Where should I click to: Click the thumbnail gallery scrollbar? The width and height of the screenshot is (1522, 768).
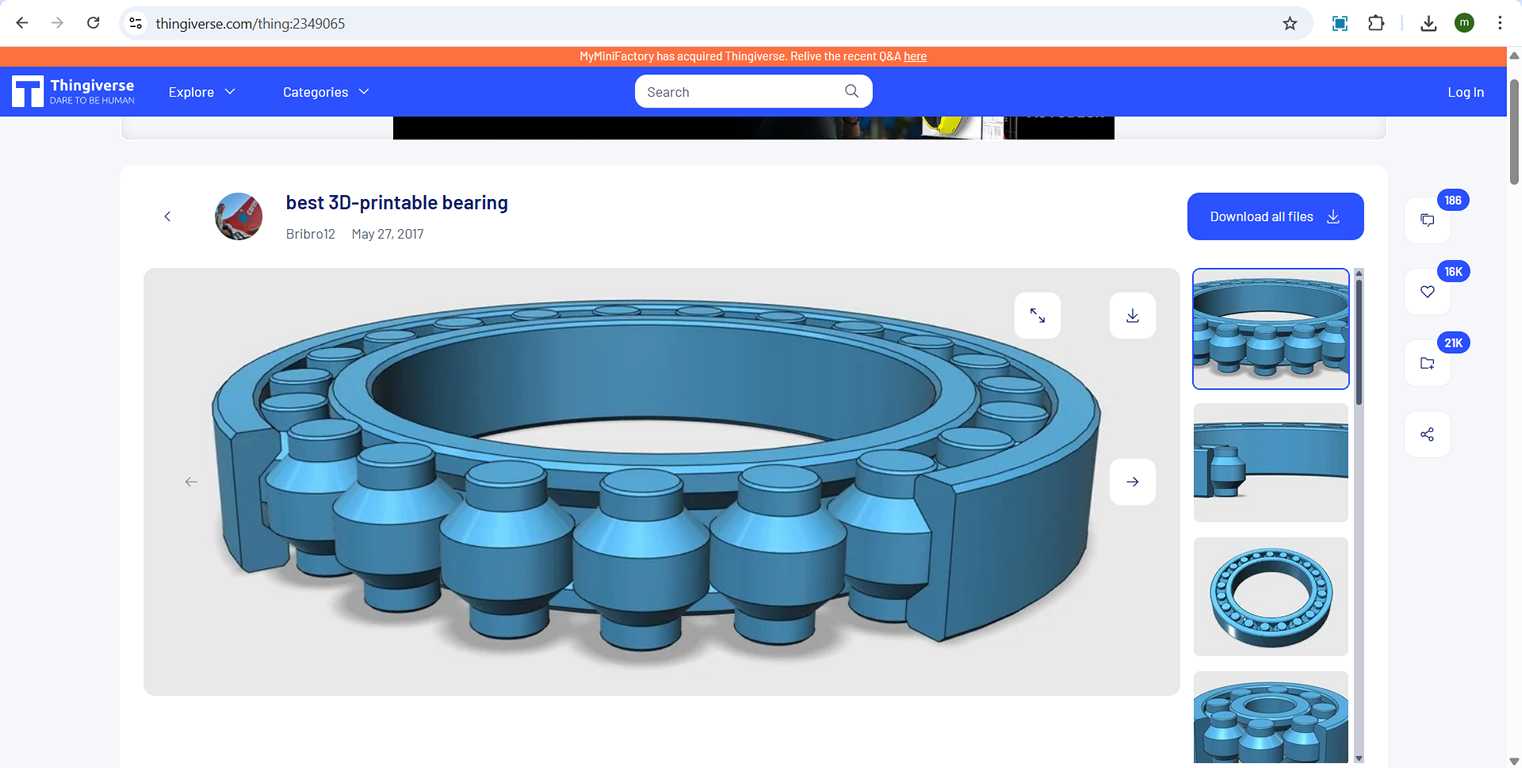pos(1358,340)
